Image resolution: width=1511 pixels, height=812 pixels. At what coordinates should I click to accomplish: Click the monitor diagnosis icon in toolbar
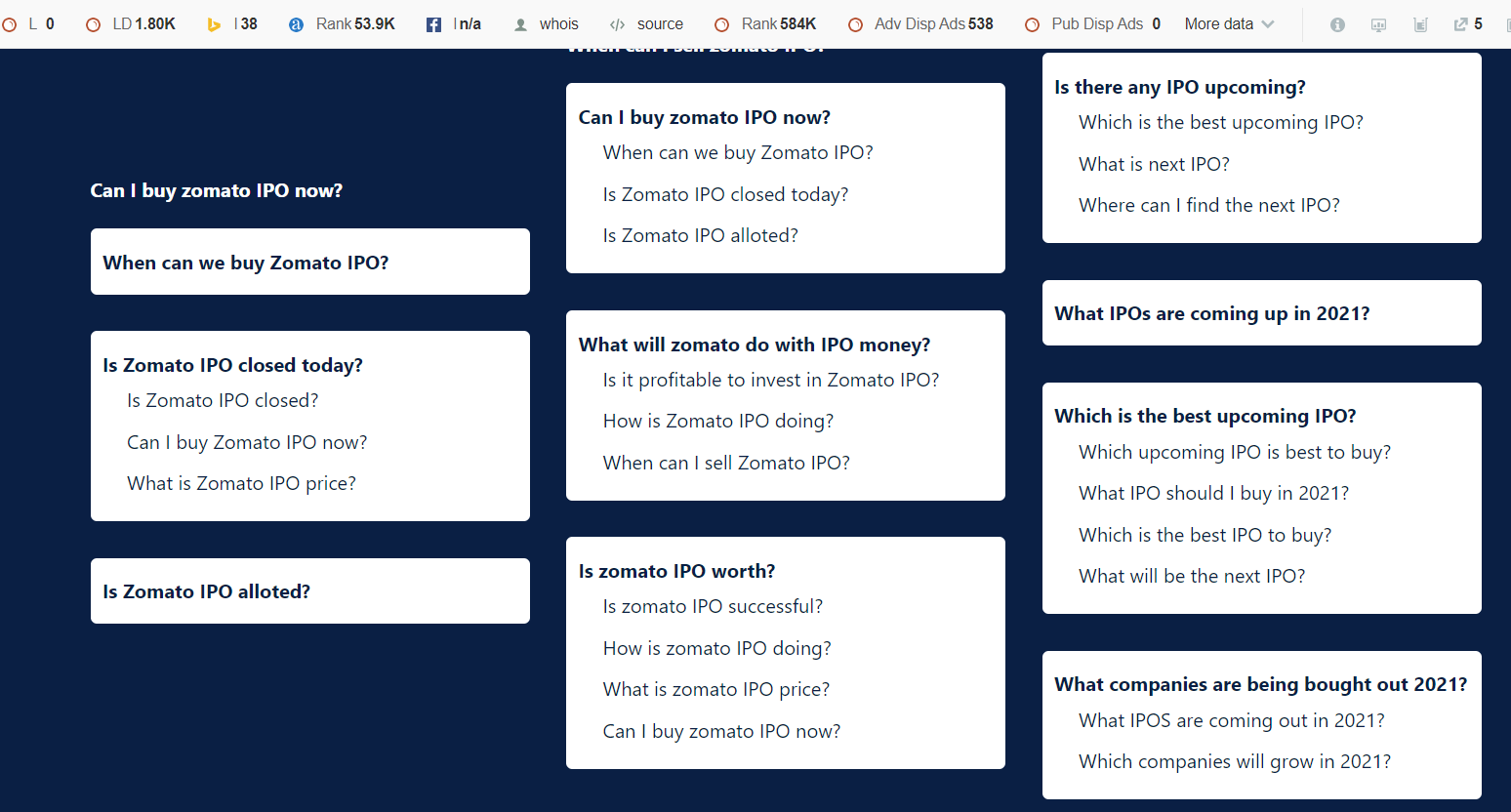pos(1378,24)
